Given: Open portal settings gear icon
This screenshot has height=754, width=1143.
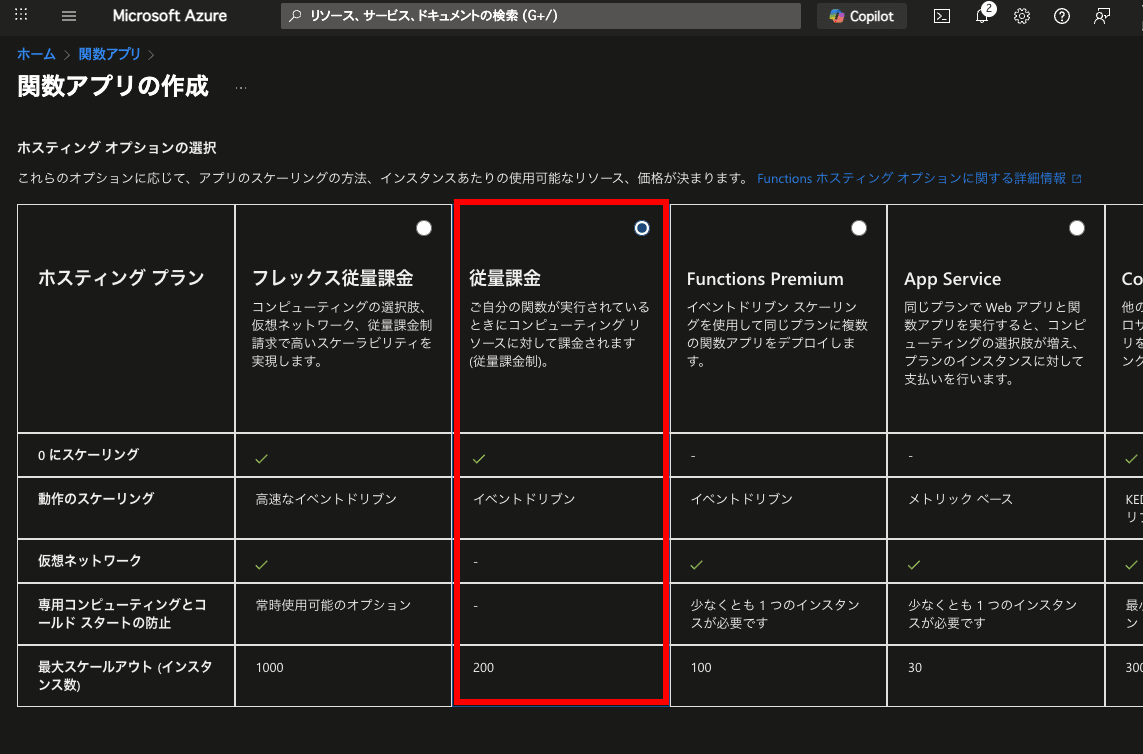Looking at the screenshot, I should [x=1022, y=16].
